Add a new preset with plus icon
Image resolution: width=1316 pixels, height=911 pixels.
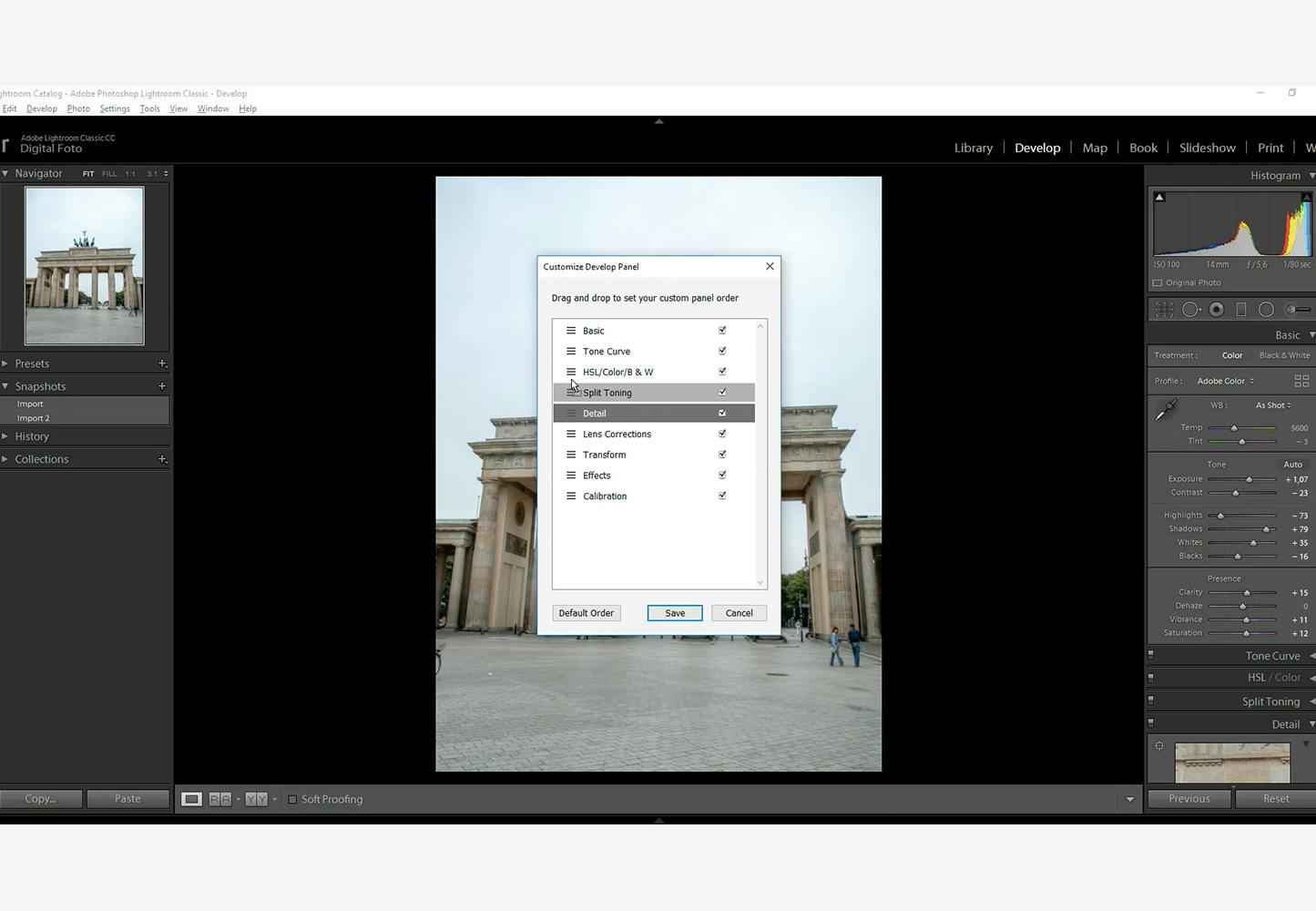pos(162,363)
